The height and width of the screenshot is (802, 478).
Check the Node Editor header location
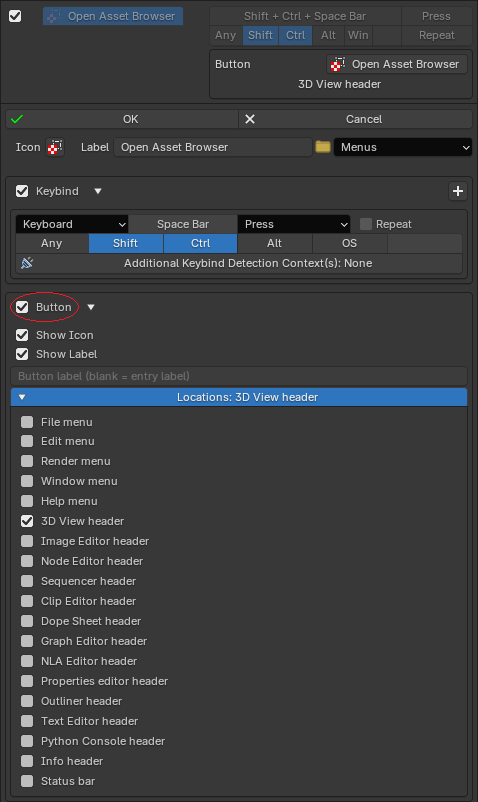[27, 561]
